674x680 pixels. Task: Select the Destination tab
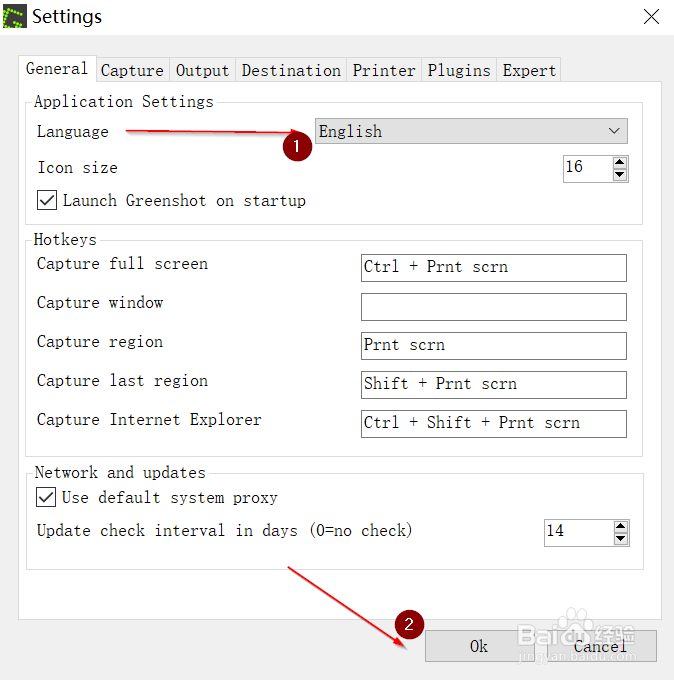[x=291, y=70]
